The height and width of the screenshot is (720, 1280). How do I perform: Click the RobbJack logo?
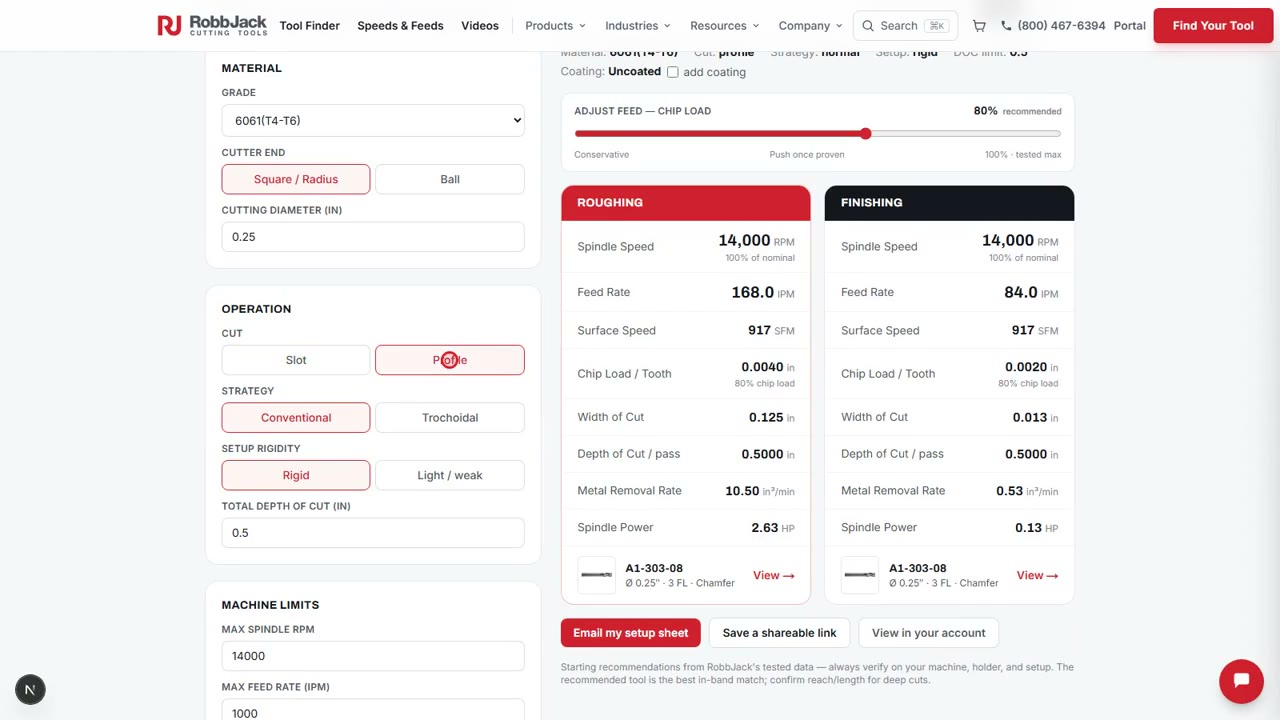[x=212, y=25]
